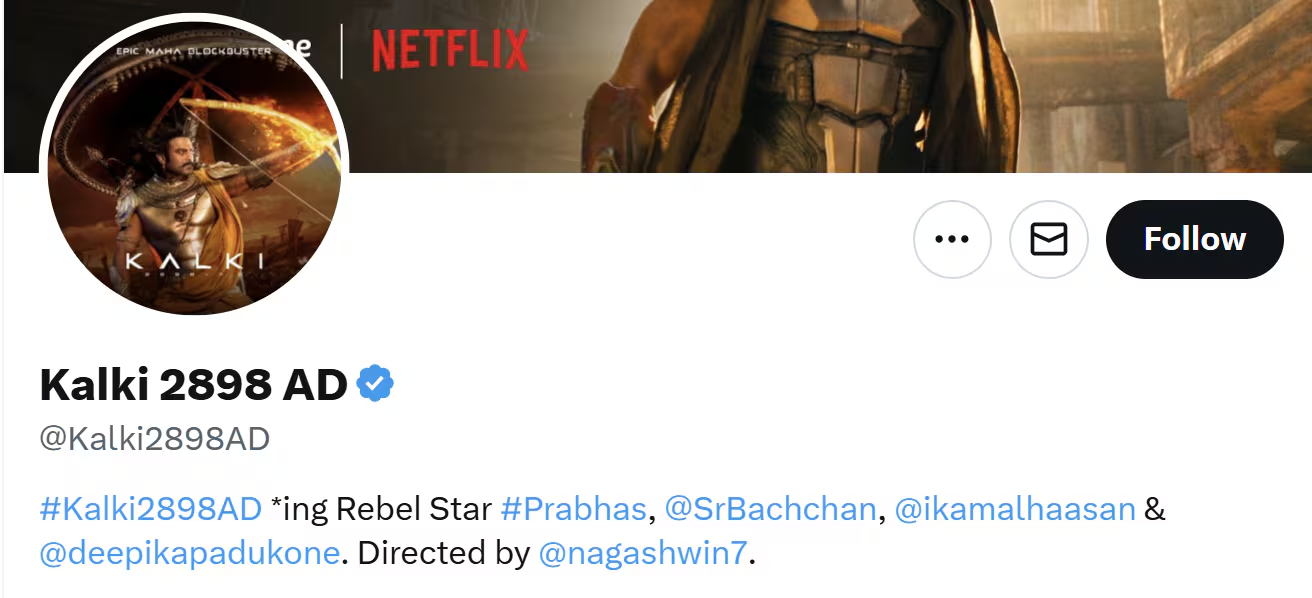Image resolution: width=1312 pixels, height=598 pixels.
Task: Click the "Directed by" bio text
Action: [443, 553]
